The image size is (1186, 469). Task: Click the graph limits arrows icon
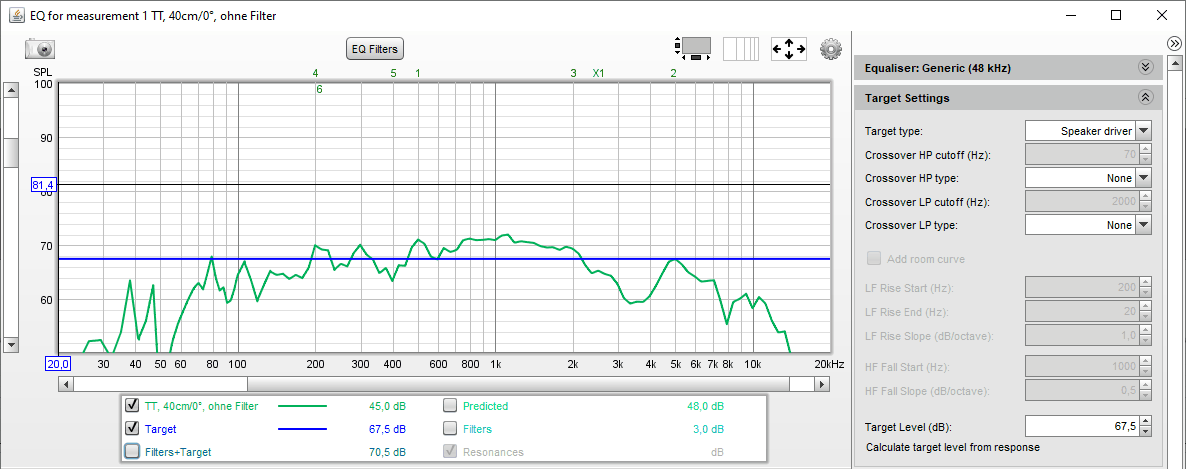point(789,49)
